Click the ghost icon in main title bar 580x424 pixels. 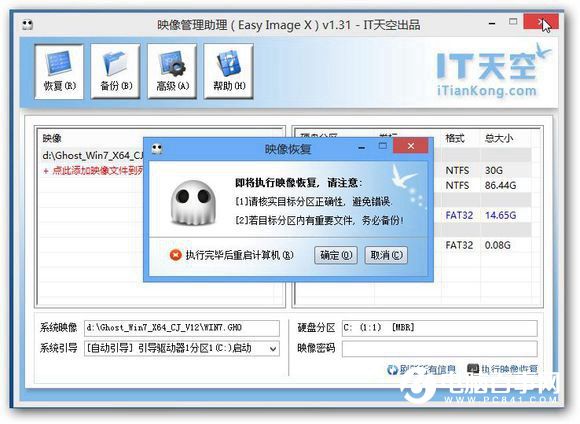[x=28, y=25]
